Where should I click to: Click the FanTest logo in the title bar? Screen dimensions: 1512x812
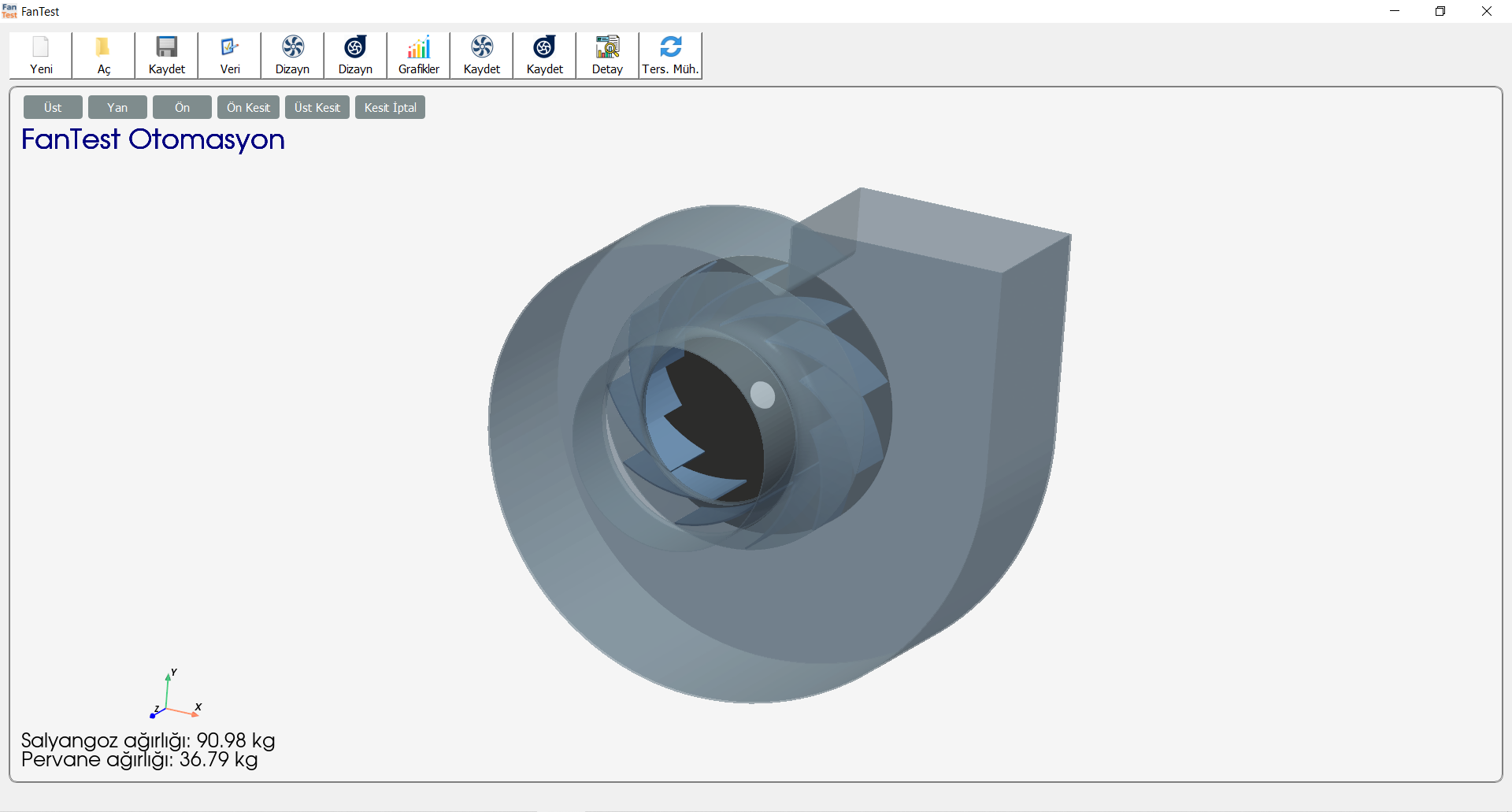(x=9, y=11)
